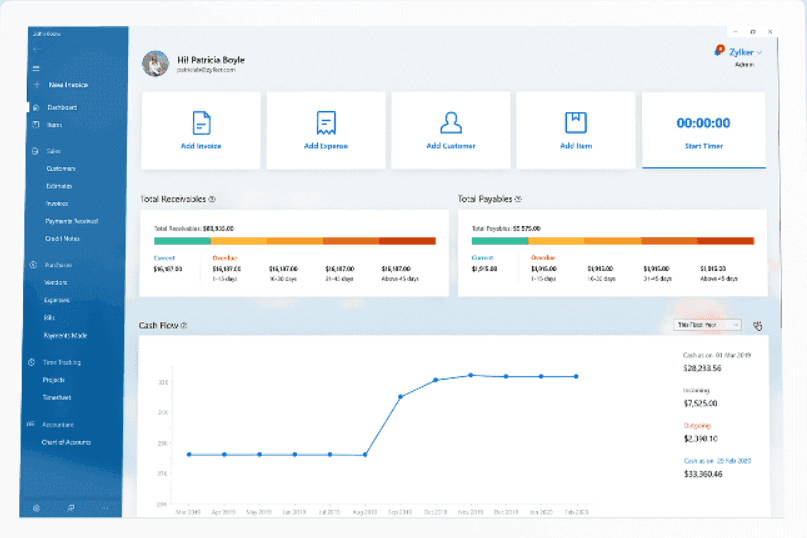Collapse the Purchases section in sidebar
Image resolution: width=807 pixels, height=538 pixels.
58,265
